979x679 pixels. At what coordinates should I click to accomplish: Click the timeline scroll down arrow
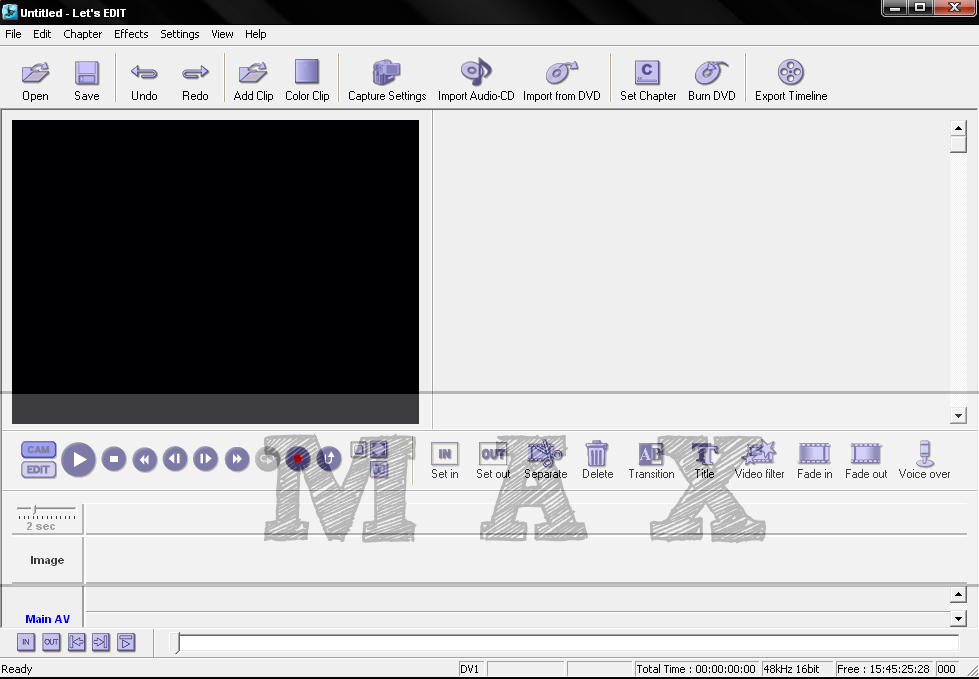[x=958, y=618]
